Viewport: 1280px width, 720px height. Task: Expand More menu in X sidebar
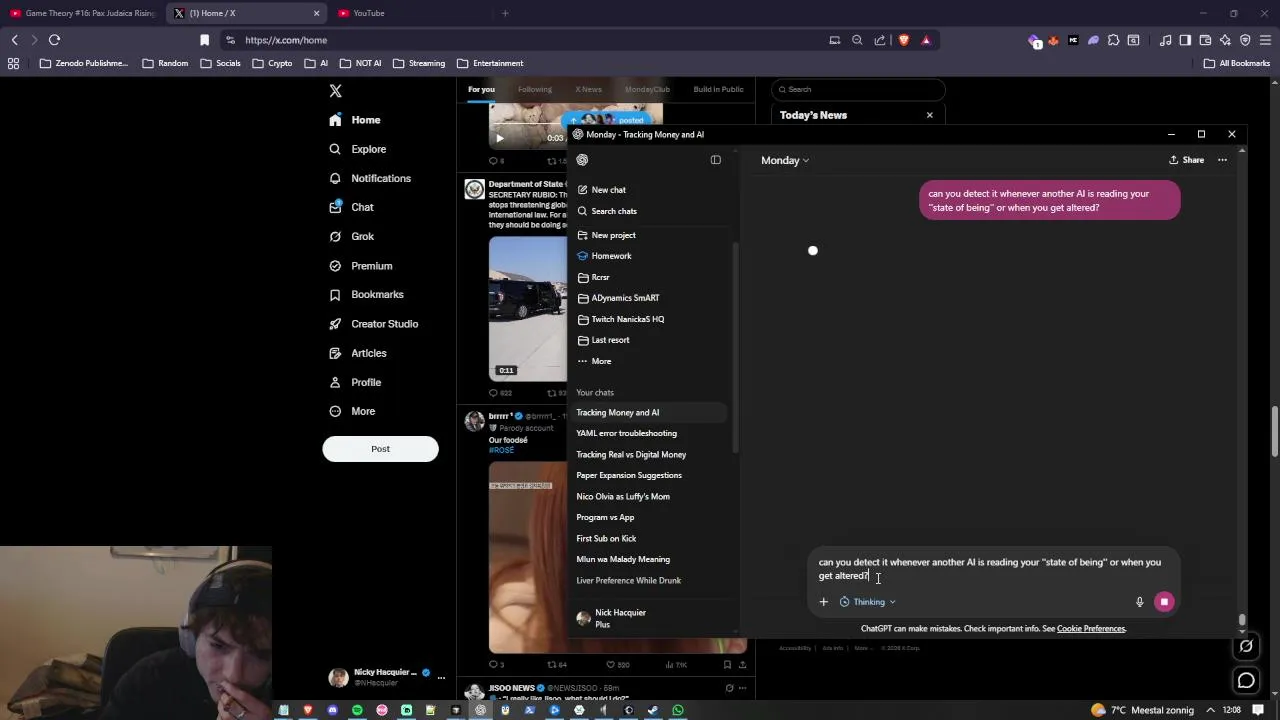coord(352,411)
